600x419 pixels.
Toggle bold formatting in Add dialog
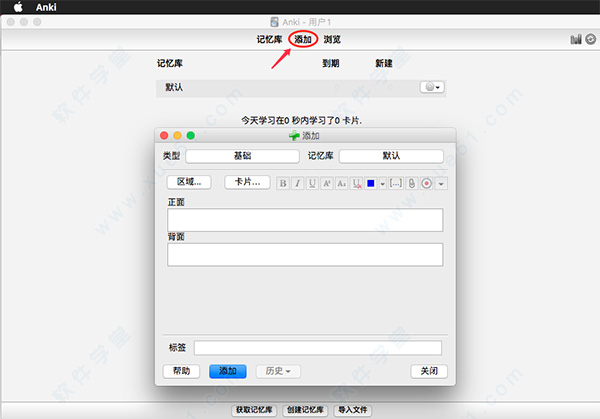[283, 183]
